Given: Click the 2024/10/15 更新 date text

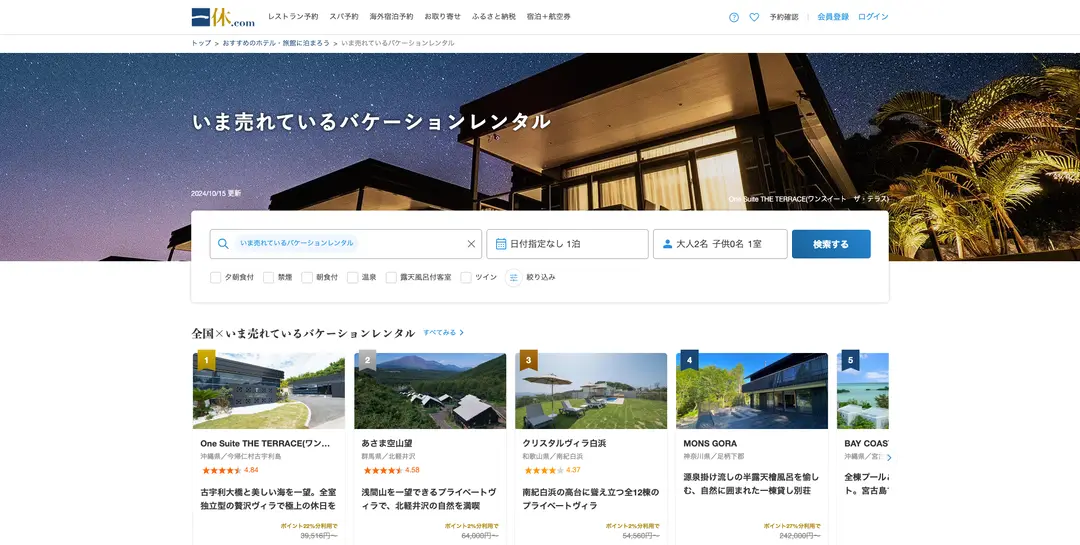Looking at the screenshot, I should [216, 194].
